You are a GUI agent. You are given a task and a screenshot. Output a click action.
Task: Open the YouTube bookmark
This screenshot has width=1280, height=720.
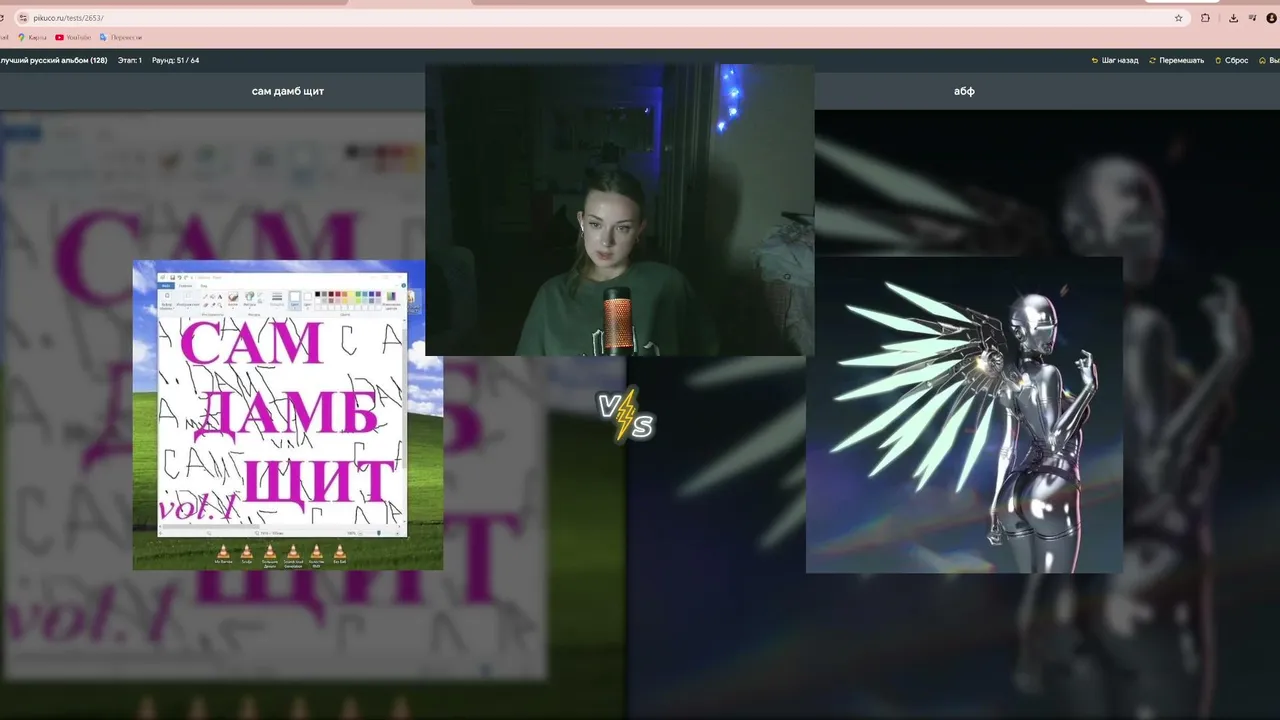(73, 37)
